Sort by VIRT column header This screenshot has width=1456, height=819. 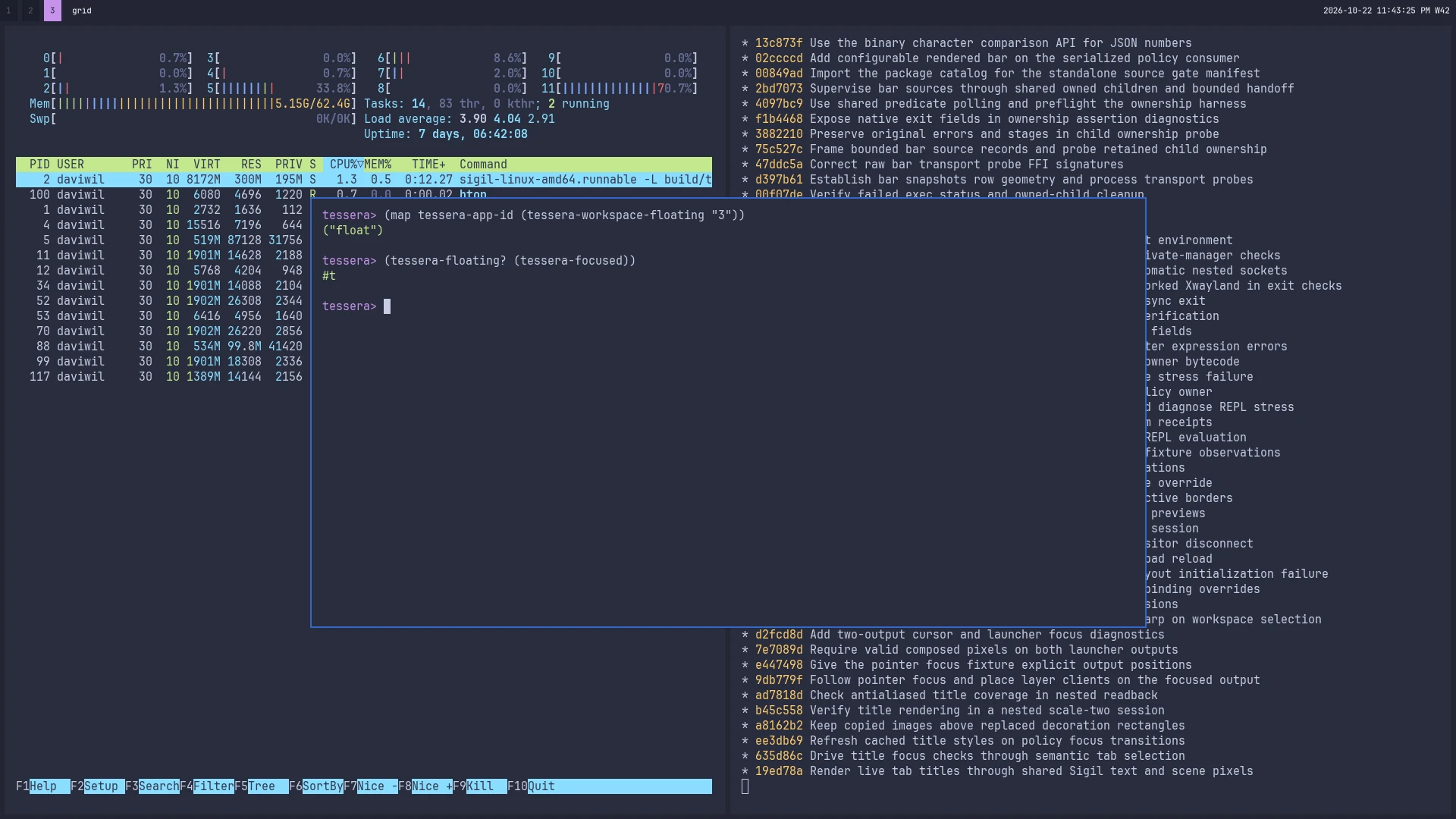[207, 165]
